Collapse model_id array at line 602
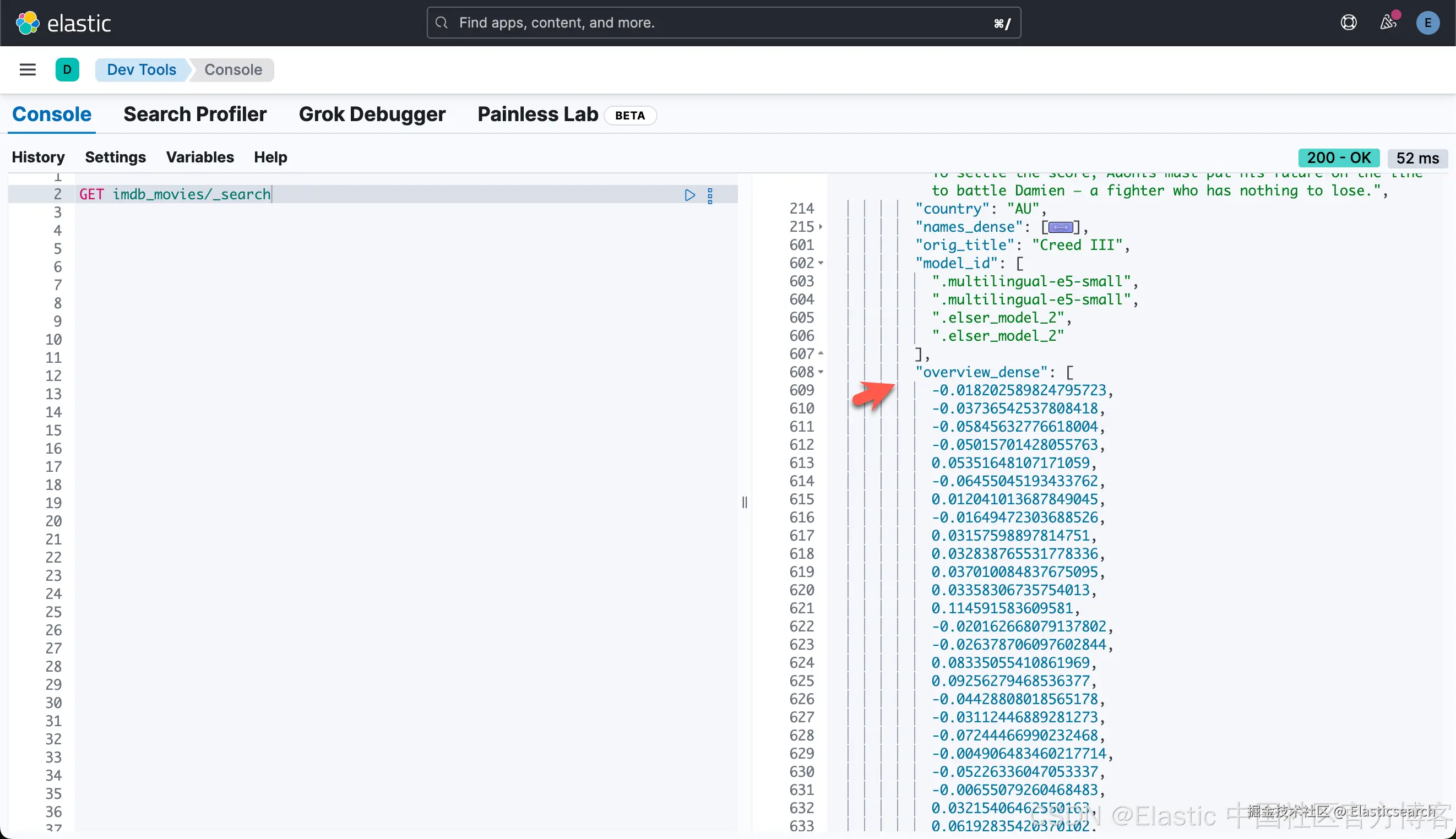Image resolution: width=1456 pixels, height=839 pixels. pos(821,263)
